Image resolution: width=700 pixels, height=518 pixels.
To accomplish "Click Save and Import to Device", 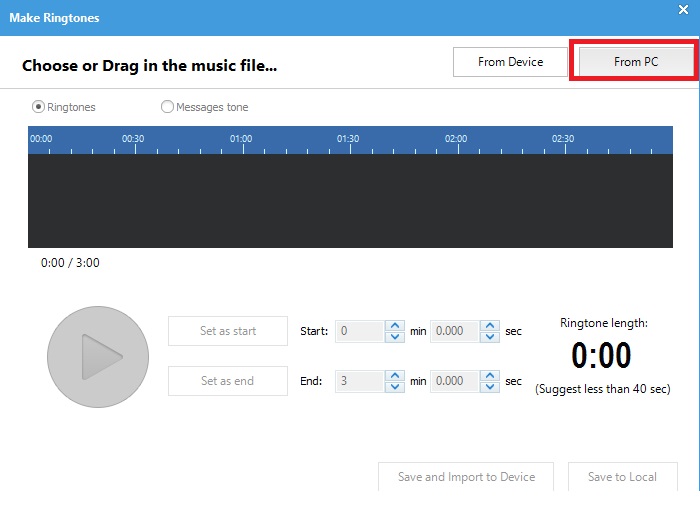I will pyautogui.click(x=466, y=477).
